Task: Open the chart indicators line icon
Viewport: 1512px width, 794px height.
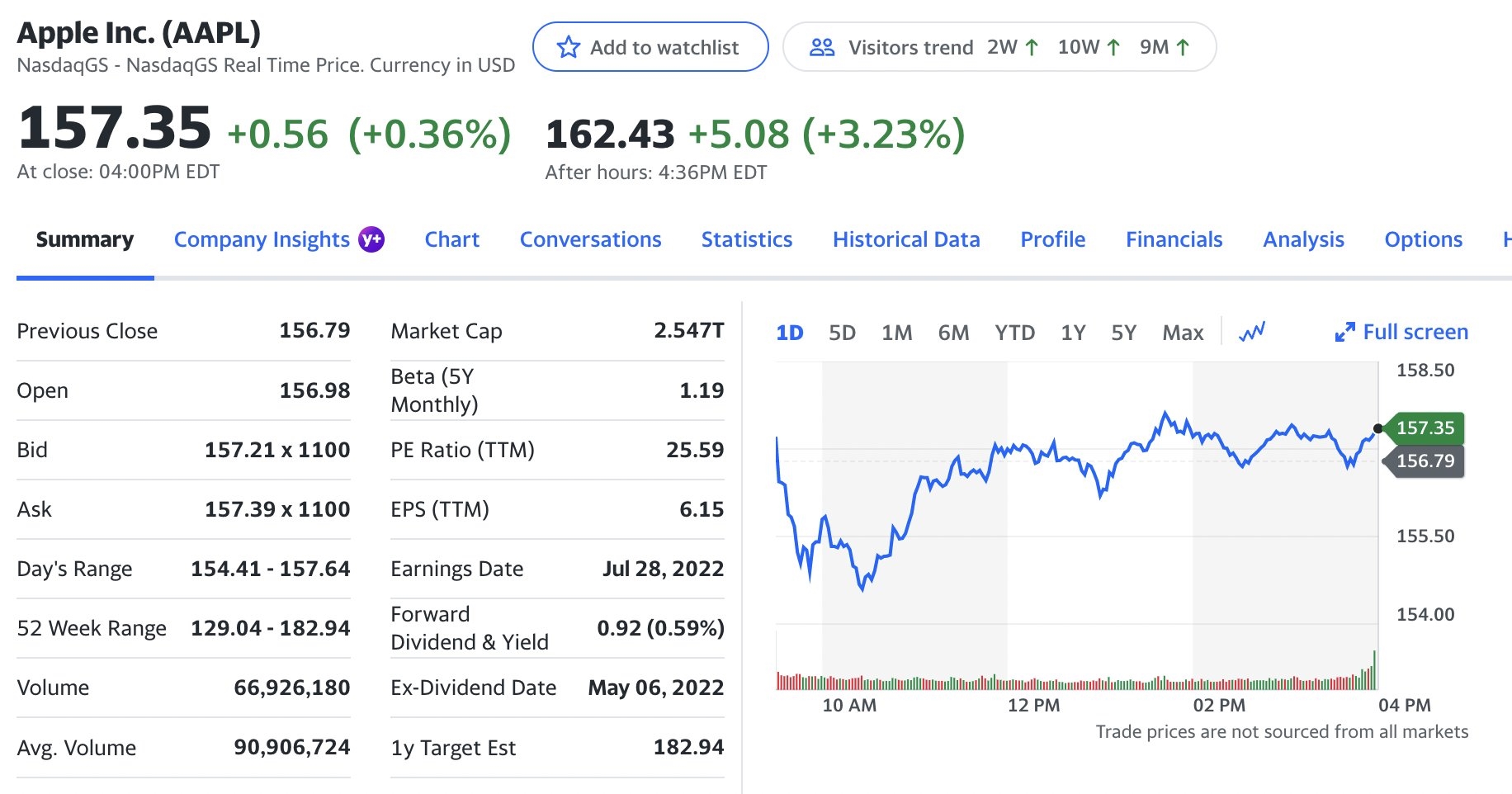Action: pos(1252,332)
